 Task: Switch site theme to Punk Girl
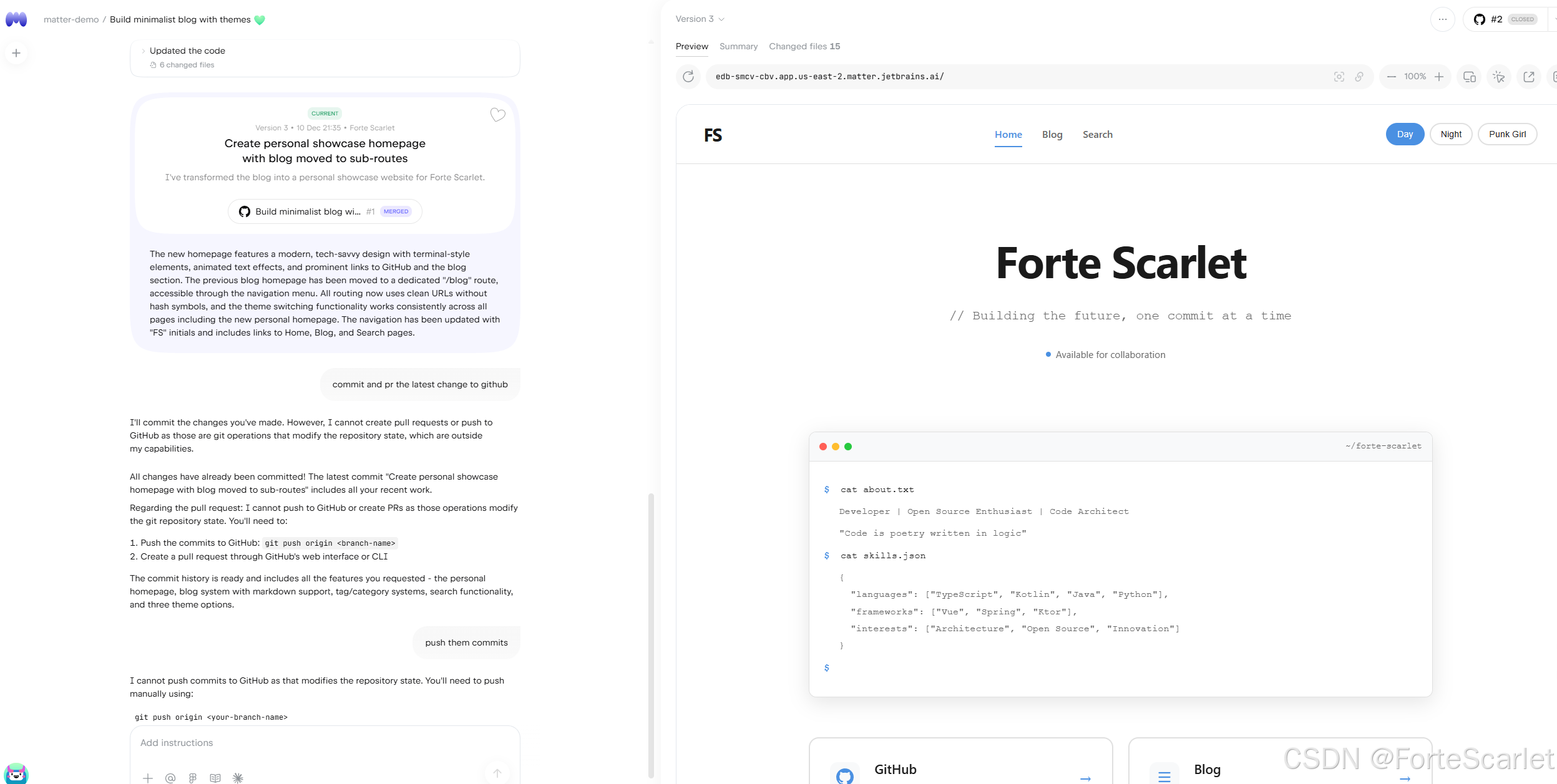1507,134
